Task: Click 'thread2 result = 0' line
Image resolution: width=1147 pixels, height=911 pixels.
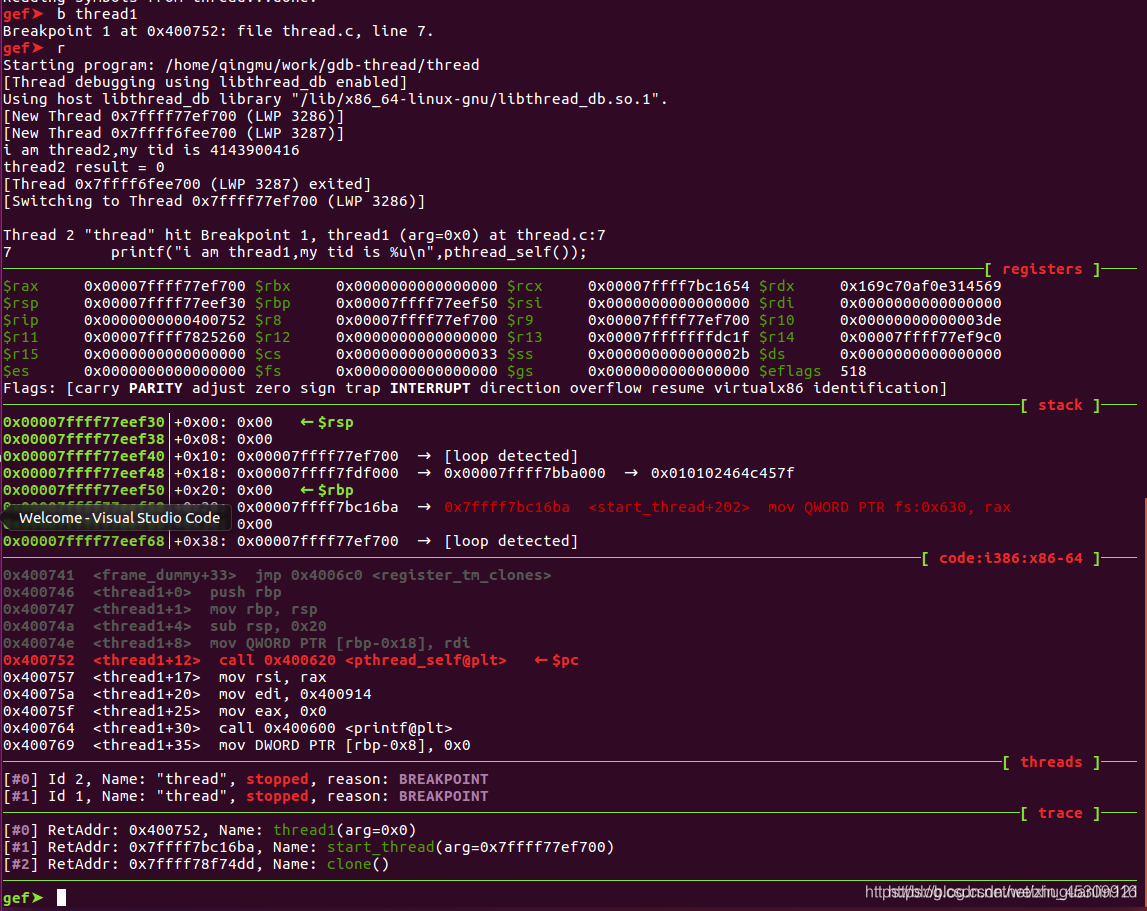Action: pos(83,167)
